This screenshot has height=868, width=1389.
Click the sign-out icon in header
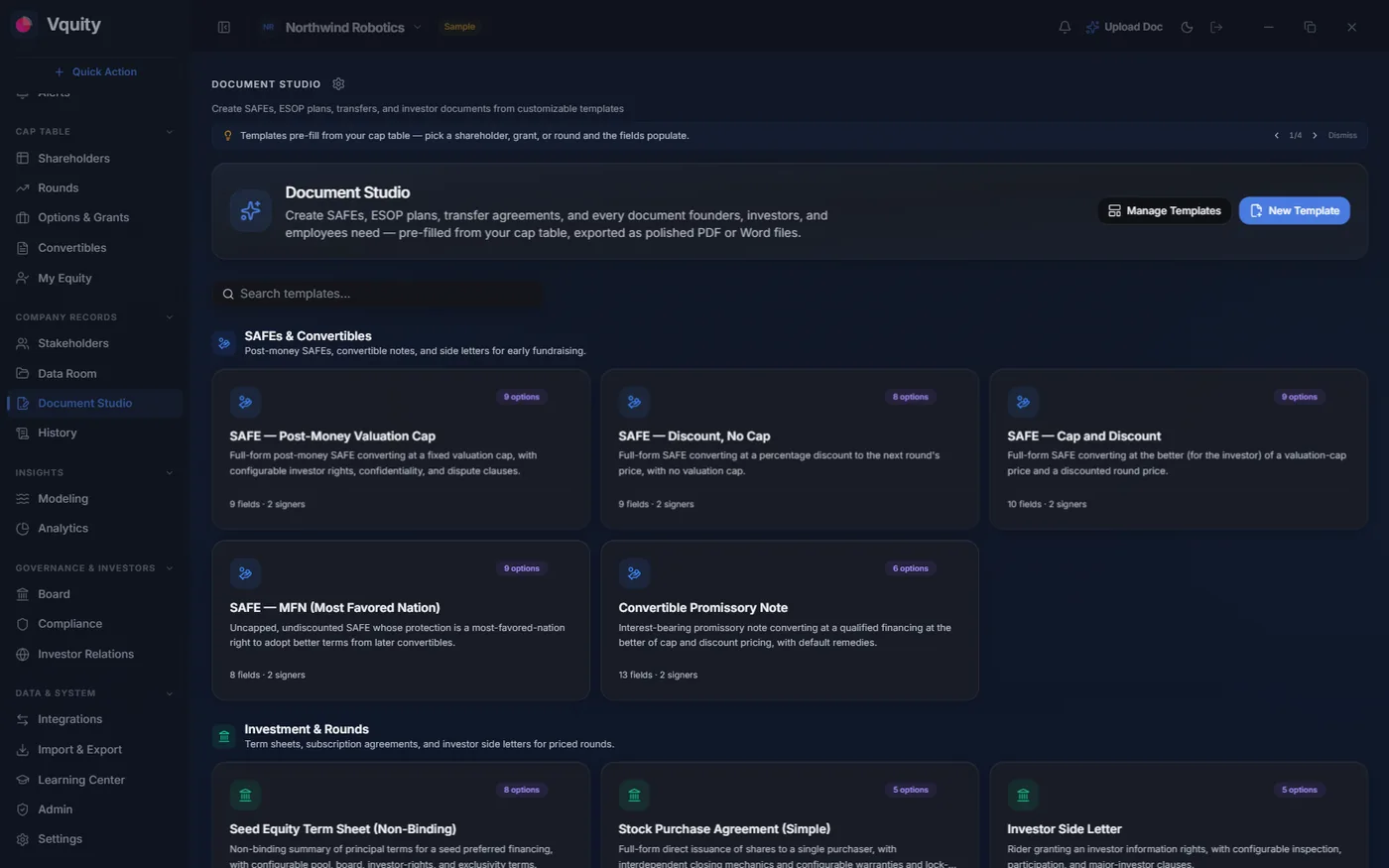1216,27
